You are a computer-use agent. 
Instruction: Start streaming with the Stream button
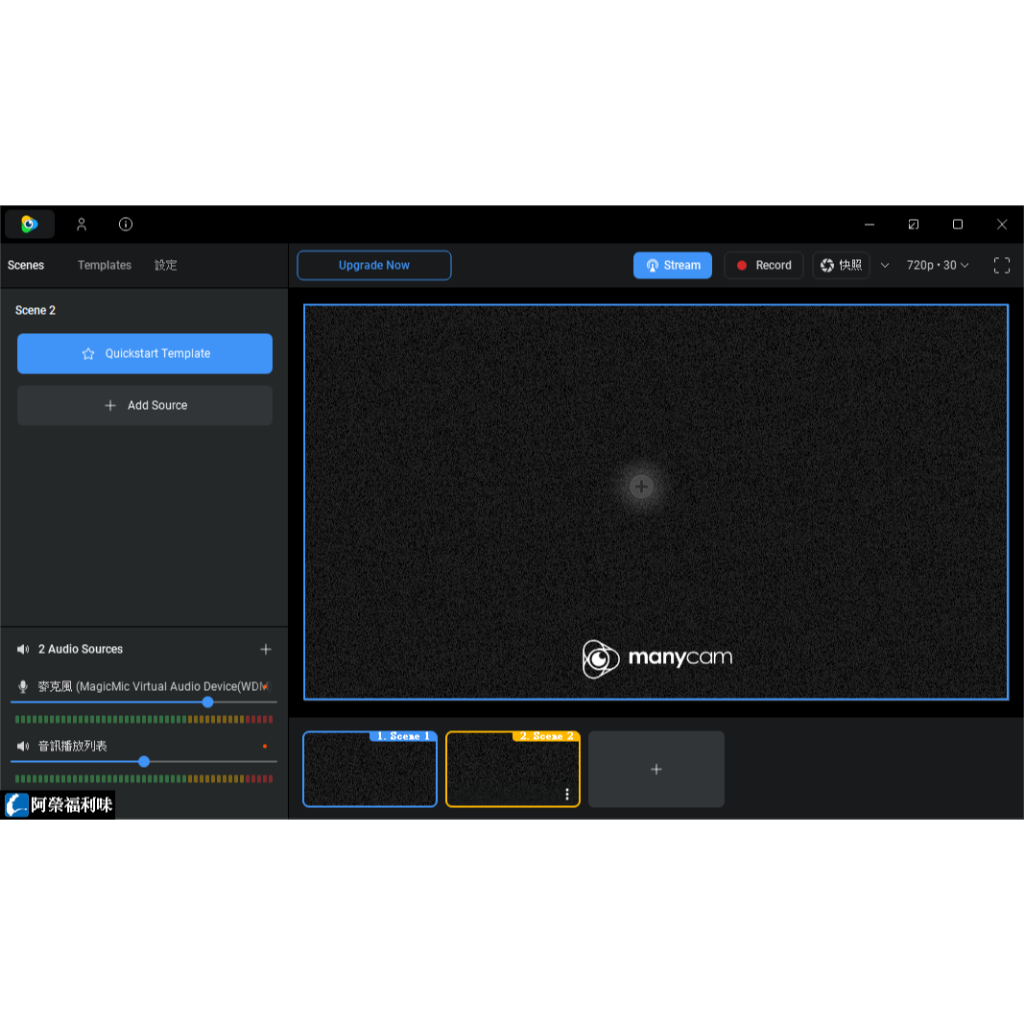pos(672,265)
